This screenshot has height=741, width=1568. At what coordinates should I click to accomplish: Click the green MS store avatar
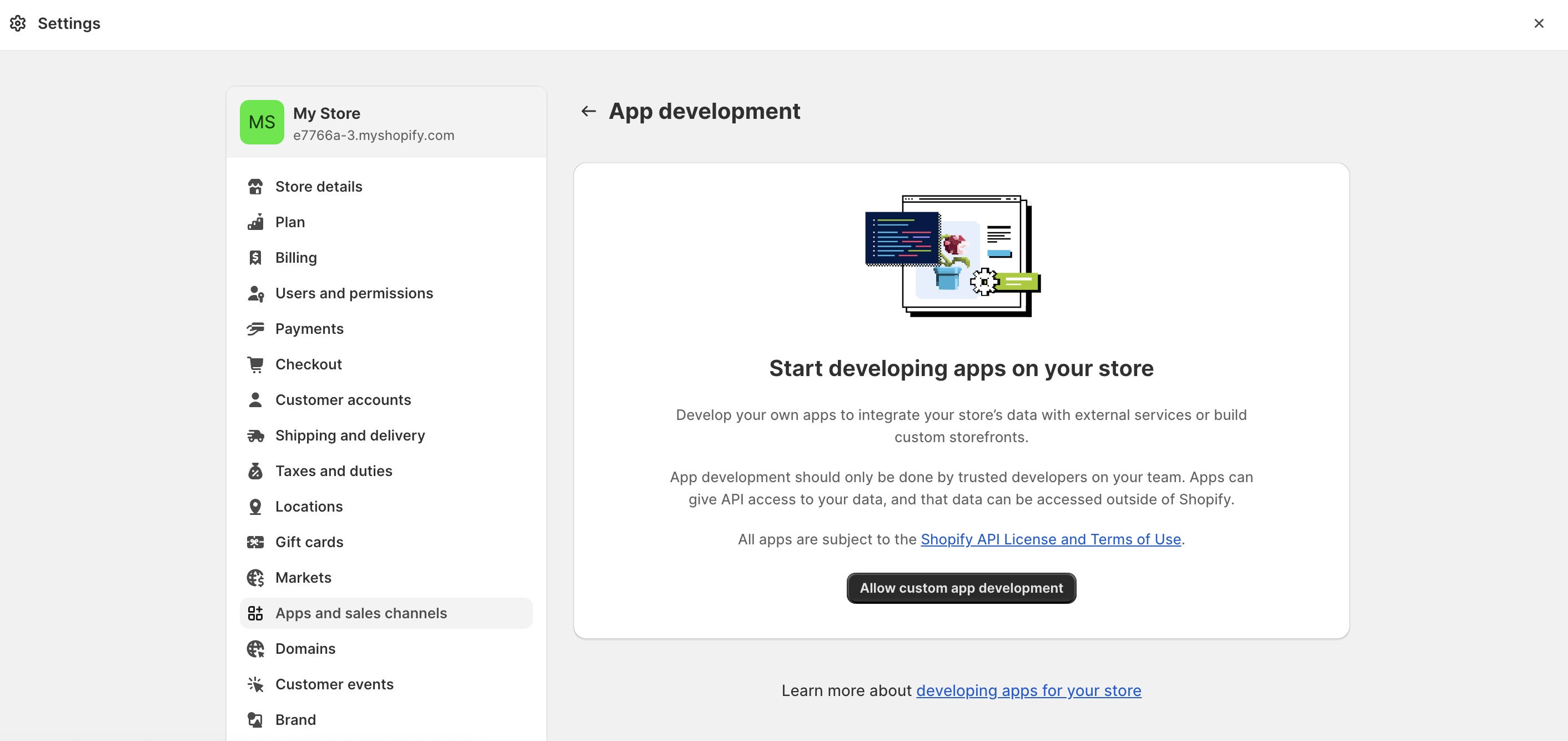pos(262,122)
